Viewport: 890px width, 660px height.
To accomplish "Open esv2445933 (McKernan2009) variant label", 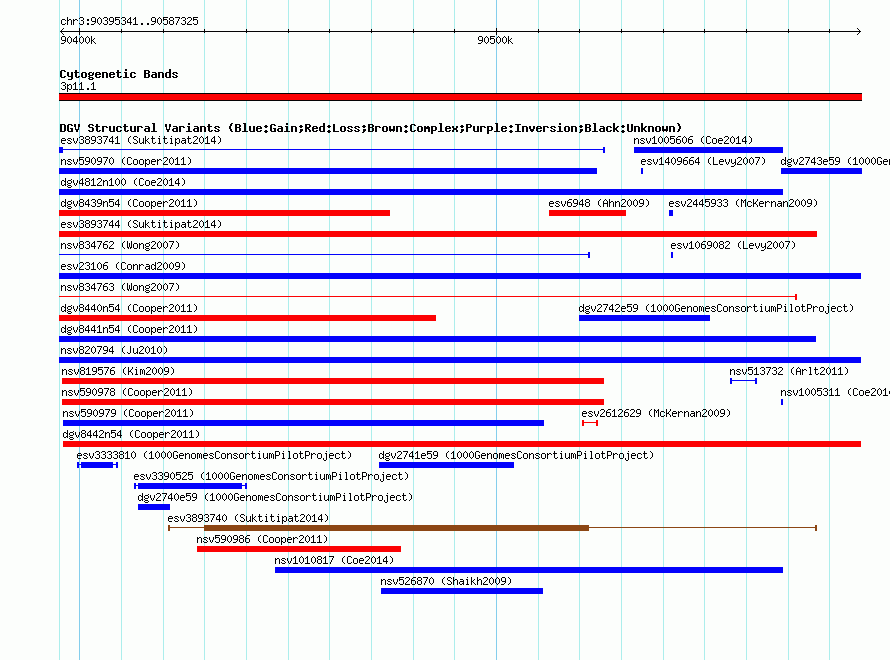I will click(743, 203).
